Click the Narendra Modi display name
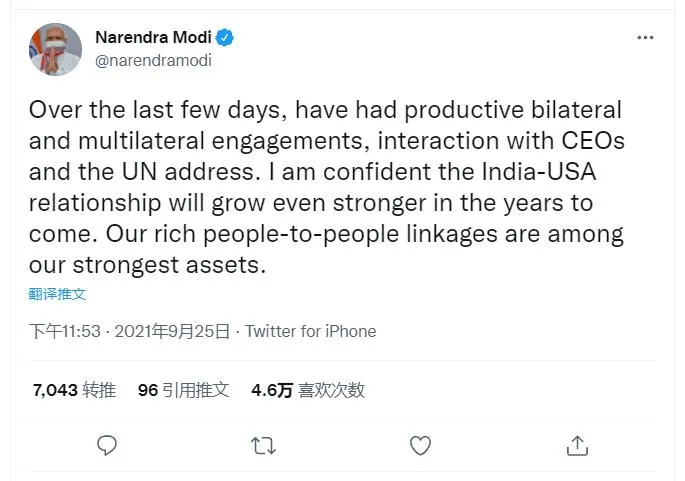 153,38
